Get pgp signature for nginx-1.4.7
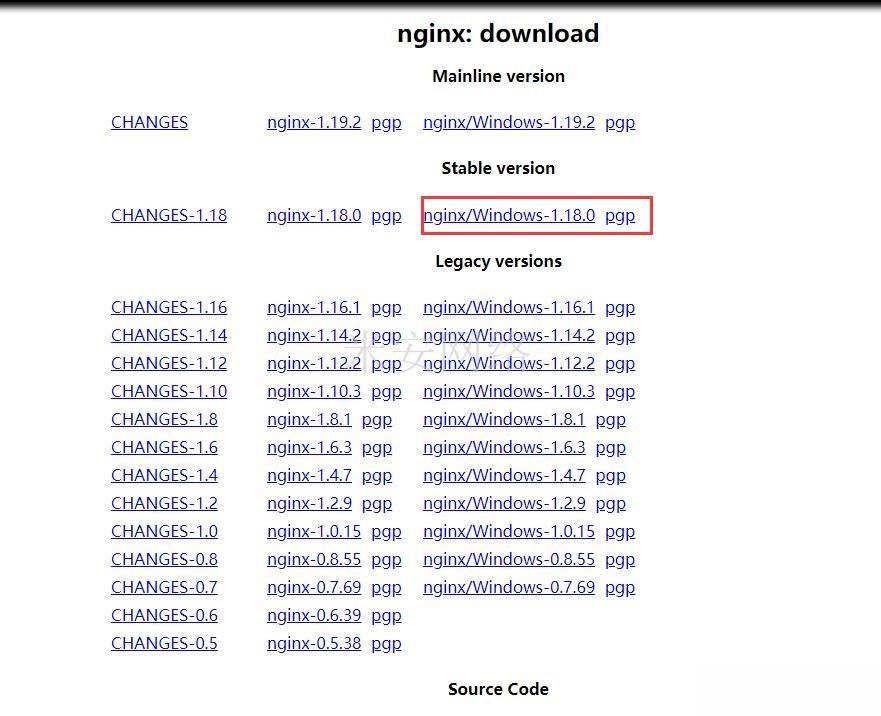Viewport: 881px width, 716px height. [x=377, y=477]
